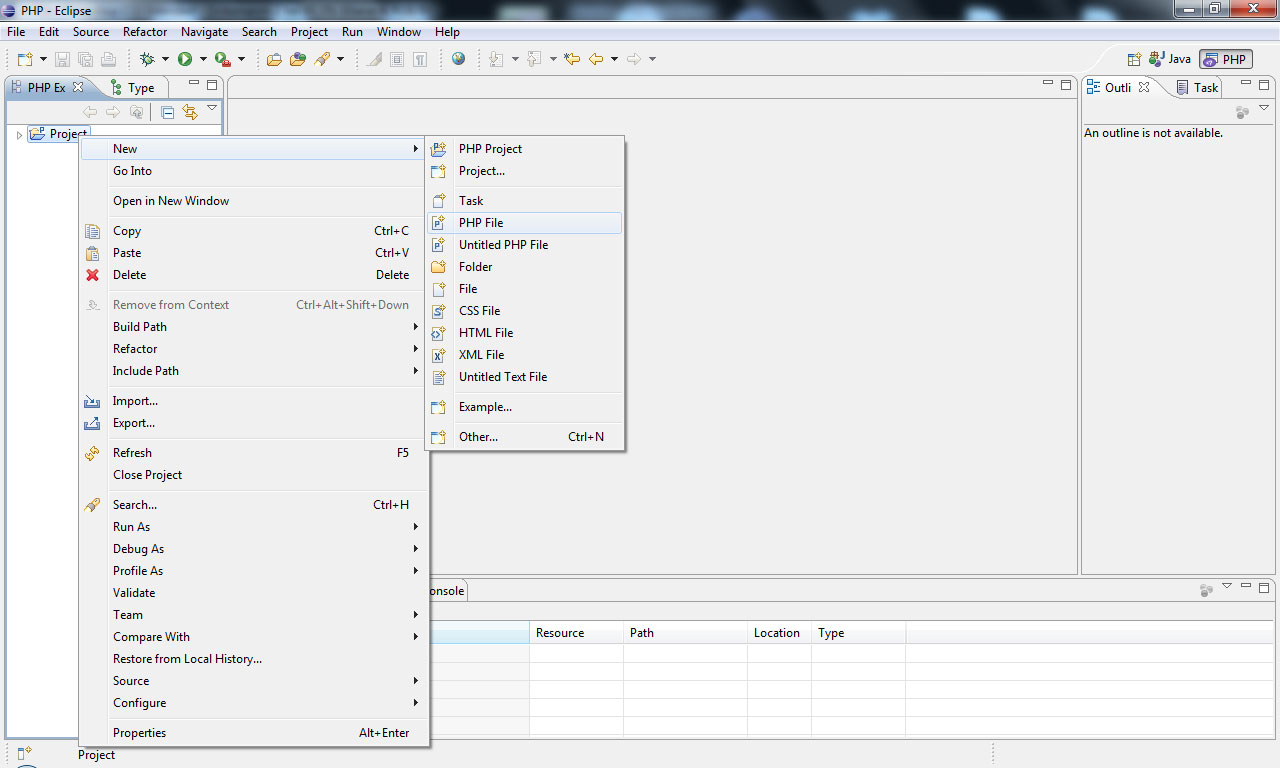The image size is (1280, 768).
Task: Click the Back navigation arrow in main toolbar
Action: [x=596, y=59]
